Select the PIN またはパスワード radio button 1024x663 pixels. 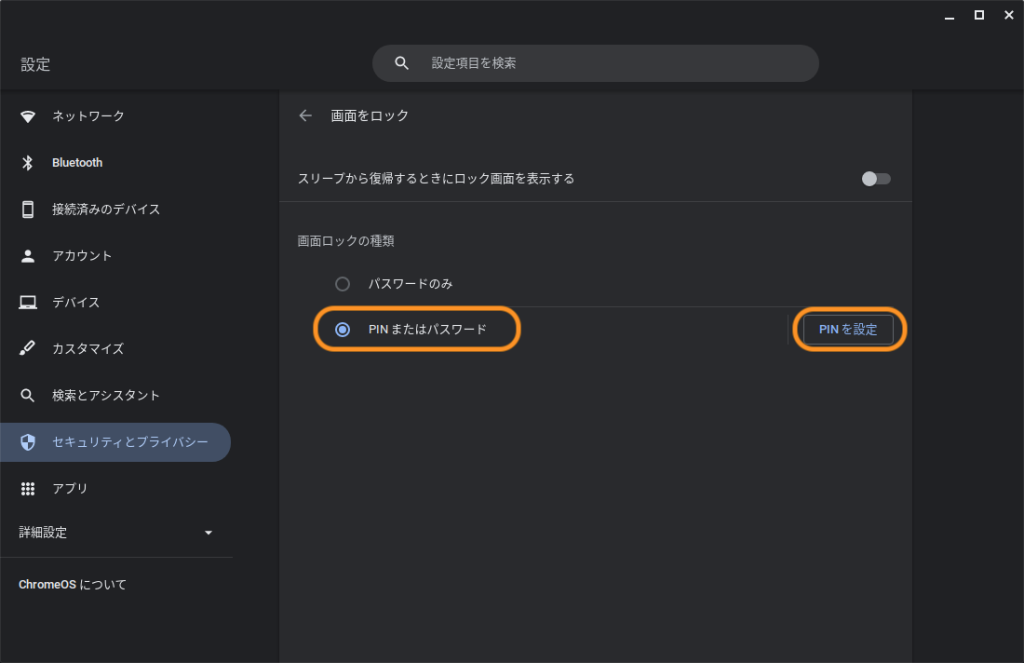[x=342, y=330]
